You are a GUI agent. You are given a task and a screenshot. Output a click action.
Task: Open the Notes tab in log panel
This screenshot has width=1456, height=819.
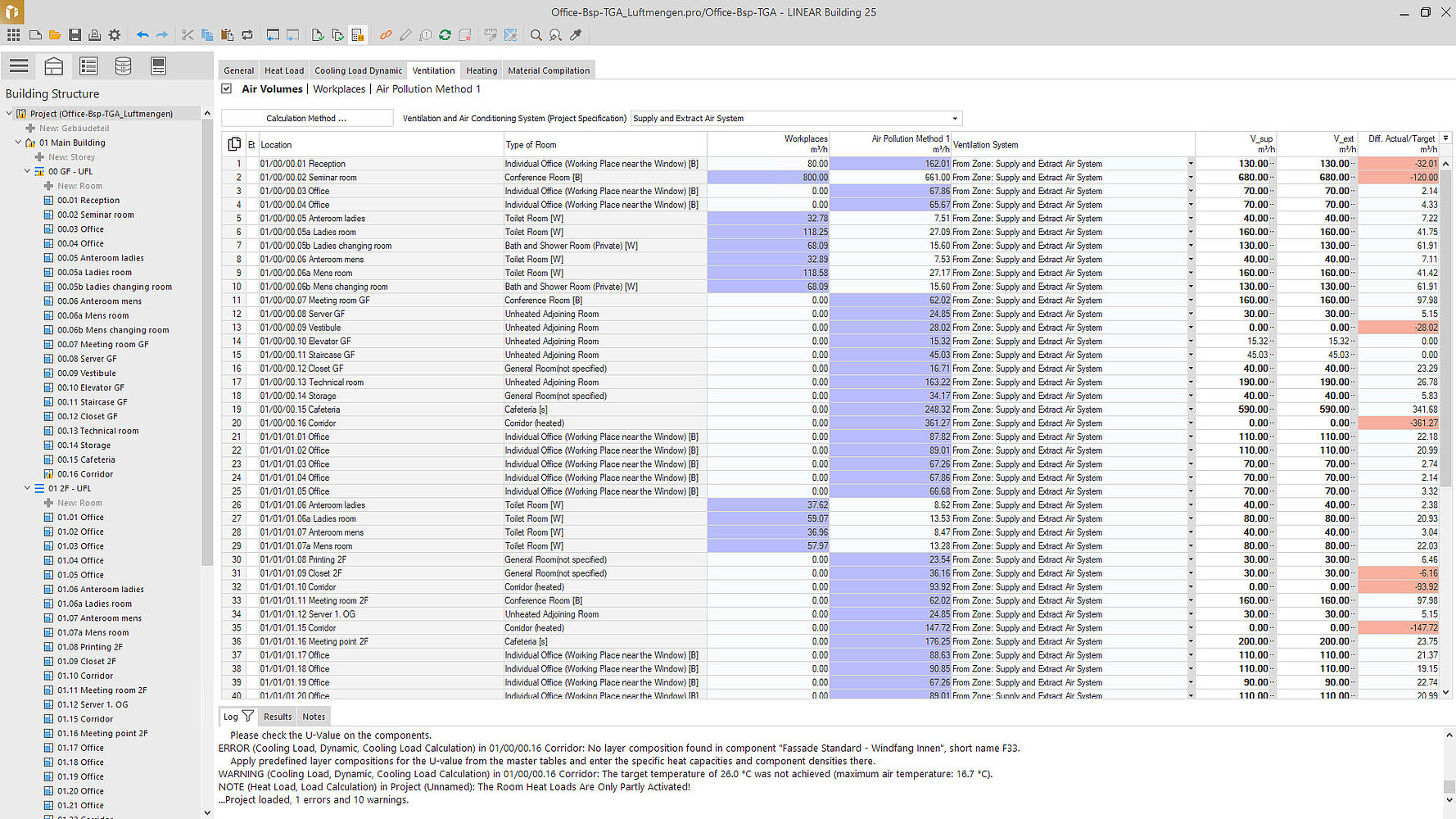point(314,717)
